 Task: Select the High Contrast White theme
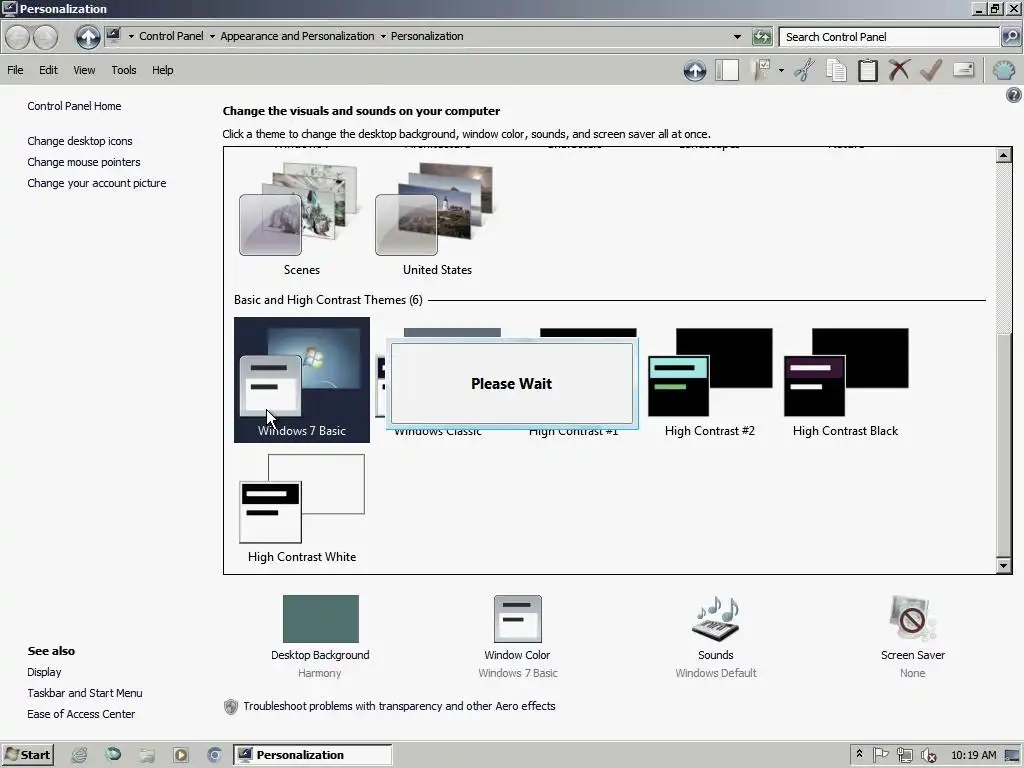tap(302, 507)
